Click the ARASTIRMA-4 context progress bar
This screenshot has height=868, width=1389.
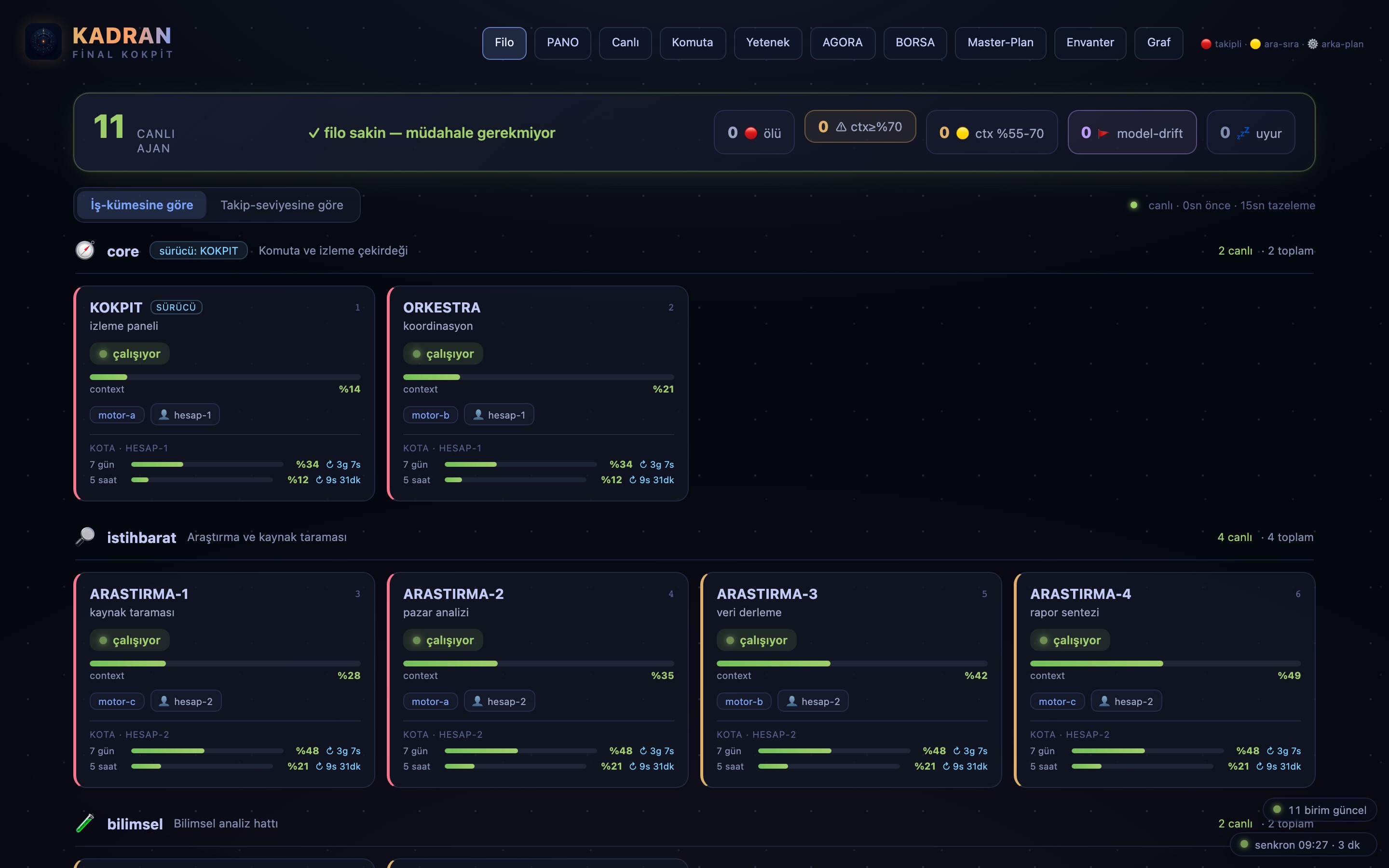pos(1165,663)
